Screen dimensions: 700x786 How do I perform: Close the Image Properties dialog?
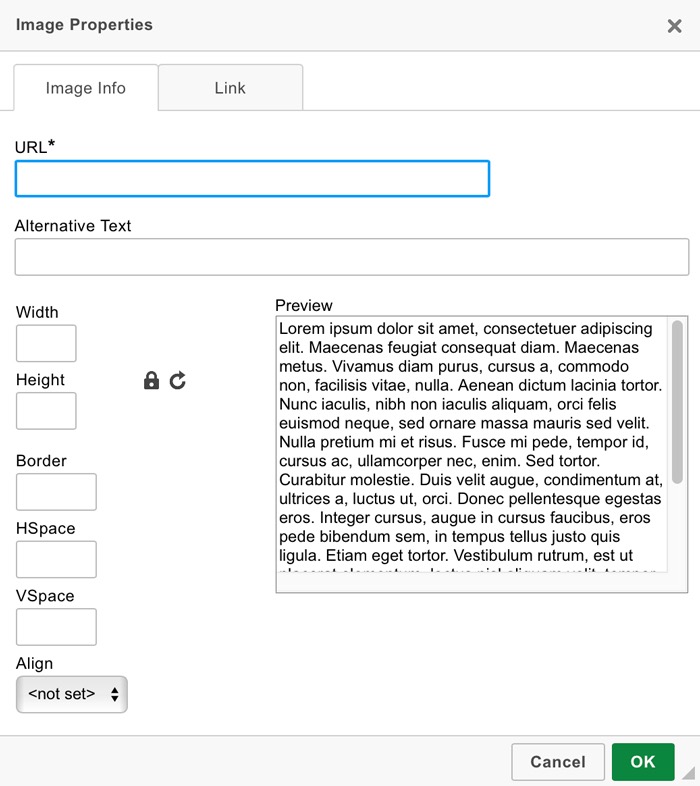(674, 26)
